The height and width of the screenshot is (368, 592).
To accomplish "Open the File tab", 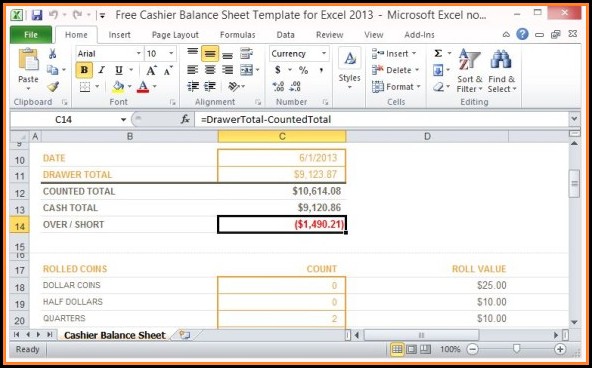I will click(31, 35).
